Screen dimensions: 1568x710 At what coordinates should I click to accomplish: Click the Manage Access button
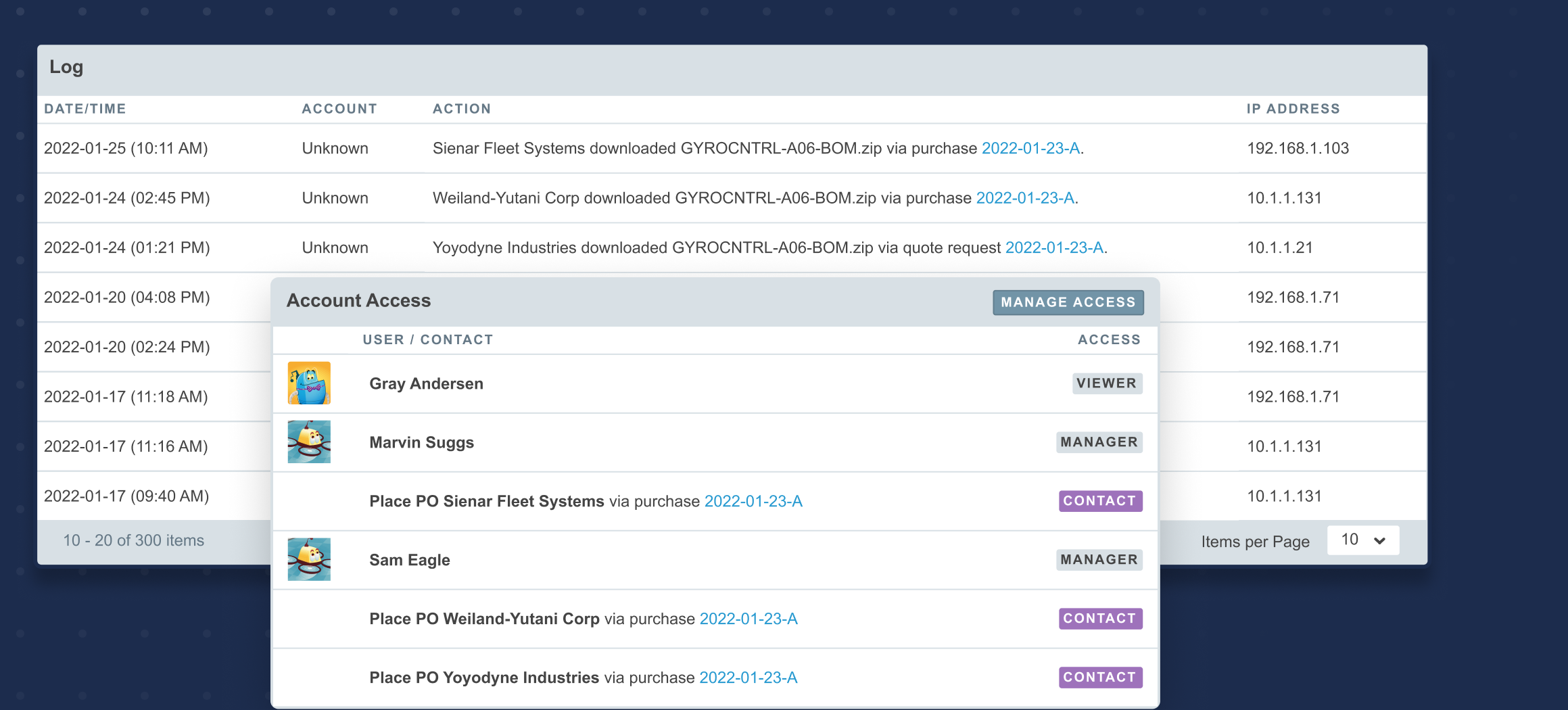(1068, 302)
